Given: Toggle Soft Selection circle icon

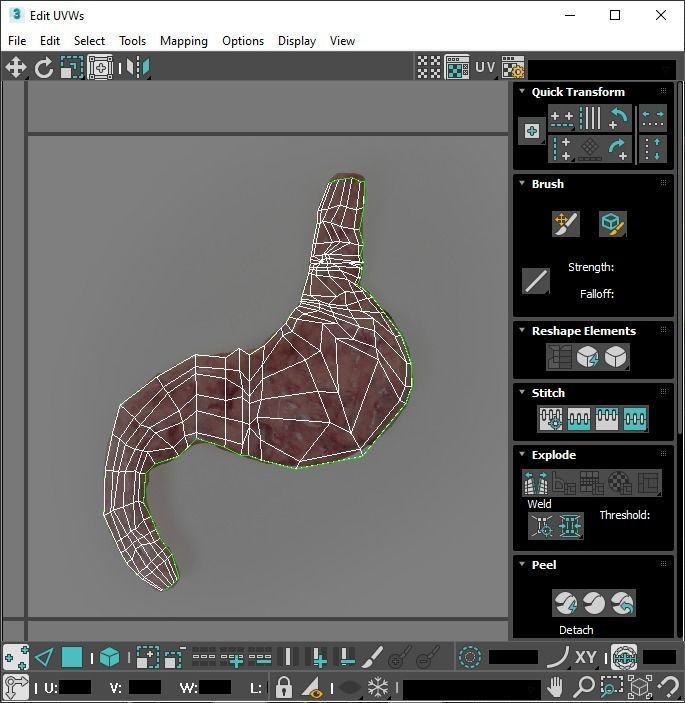Looking at the screenshot, I should 470,658.
